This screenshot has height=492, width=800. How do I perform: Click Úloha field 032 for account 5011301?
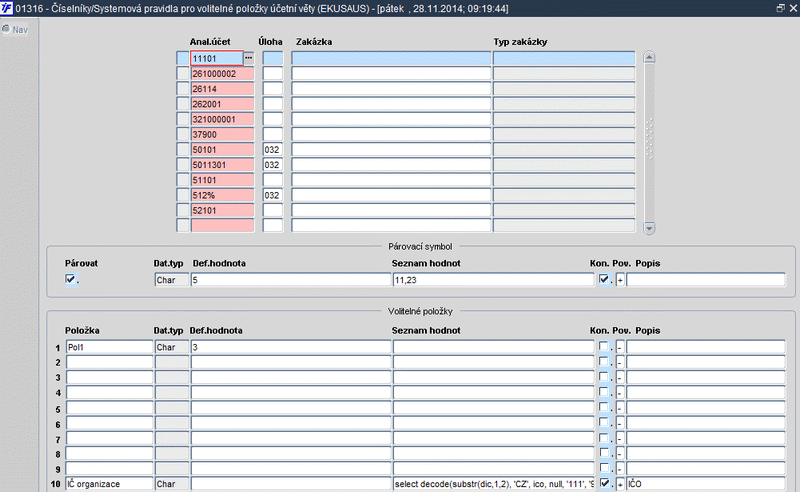click(272, 165)
